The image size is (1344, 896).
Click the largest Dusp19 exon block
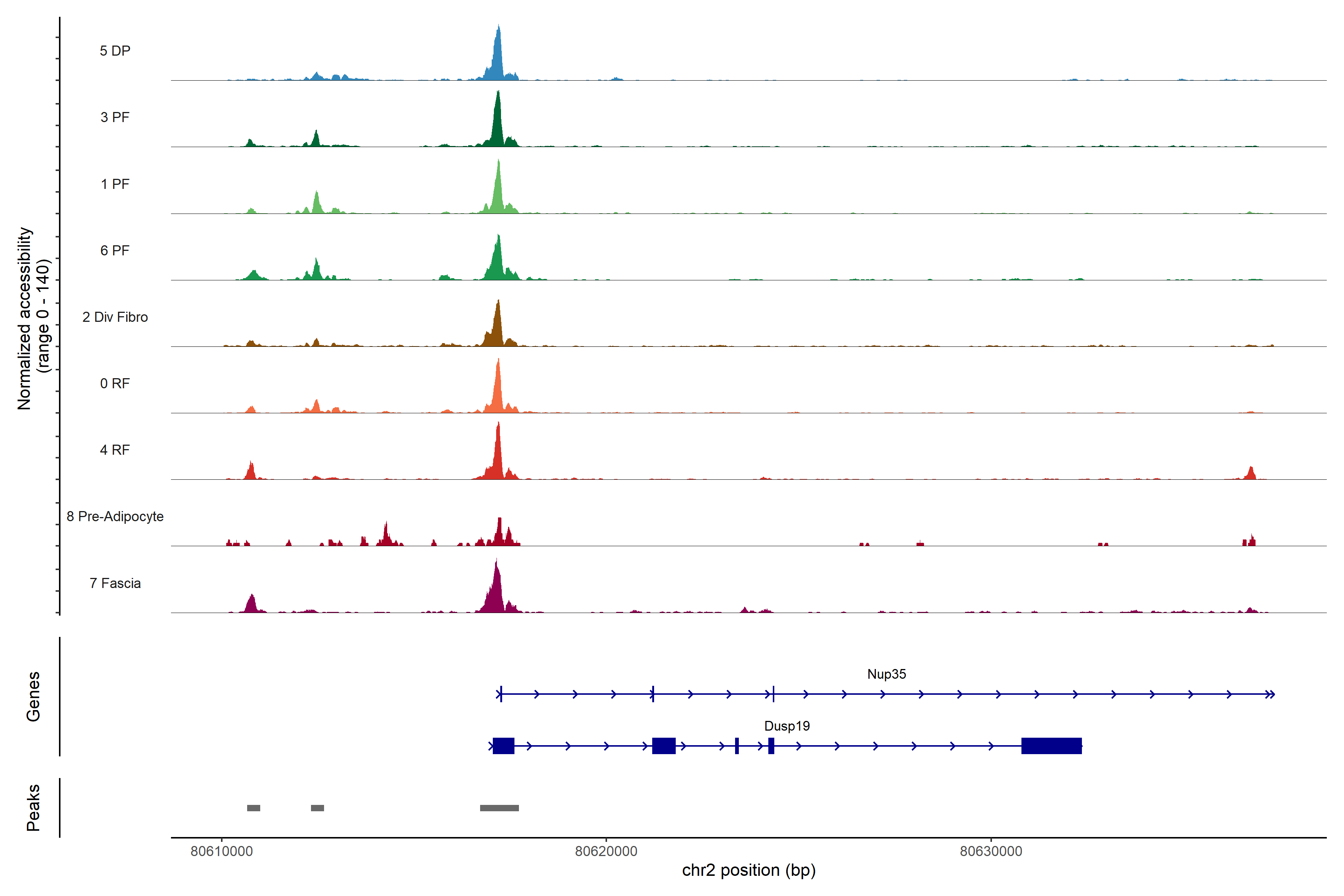click(1051, 746)
